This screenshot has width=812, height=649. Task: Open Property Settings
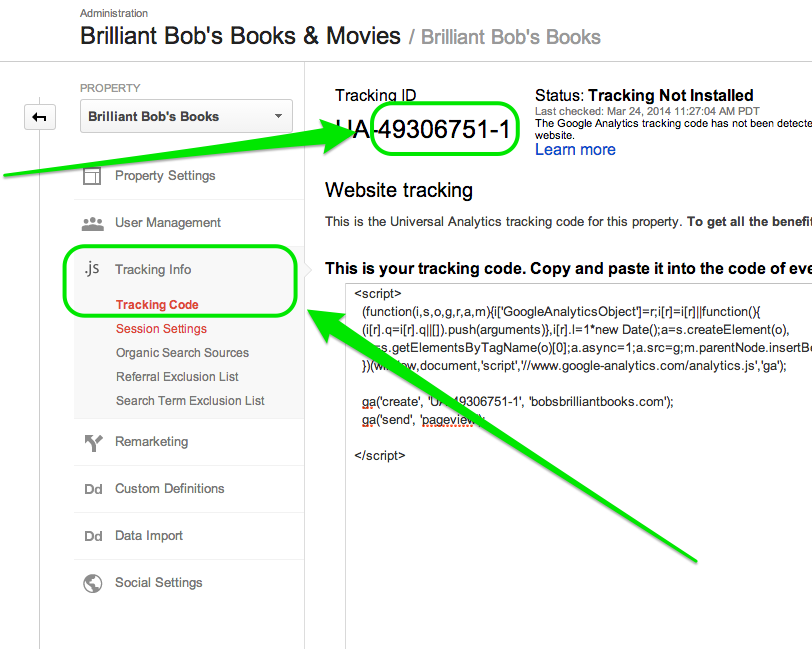[x=165, y=176]
